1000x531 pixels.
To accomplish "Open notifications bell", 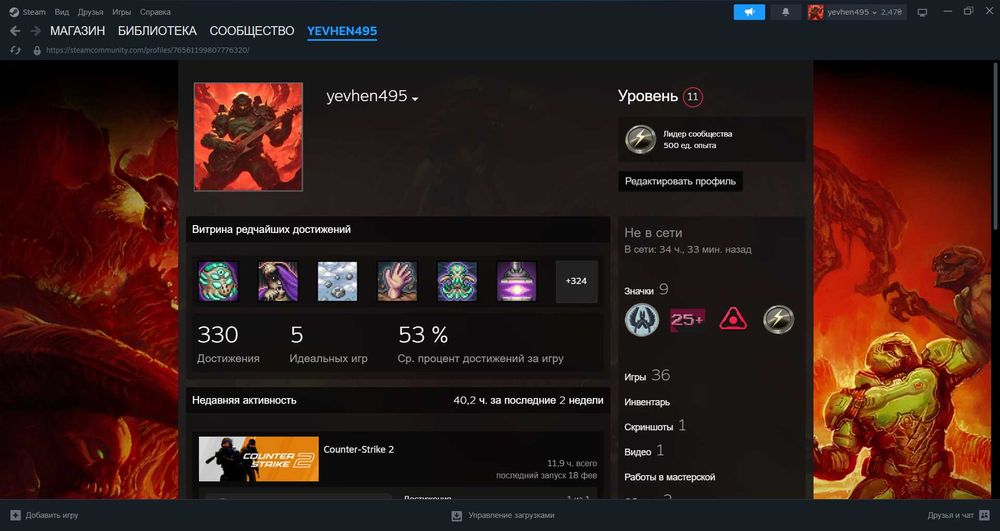I will 786,12.
